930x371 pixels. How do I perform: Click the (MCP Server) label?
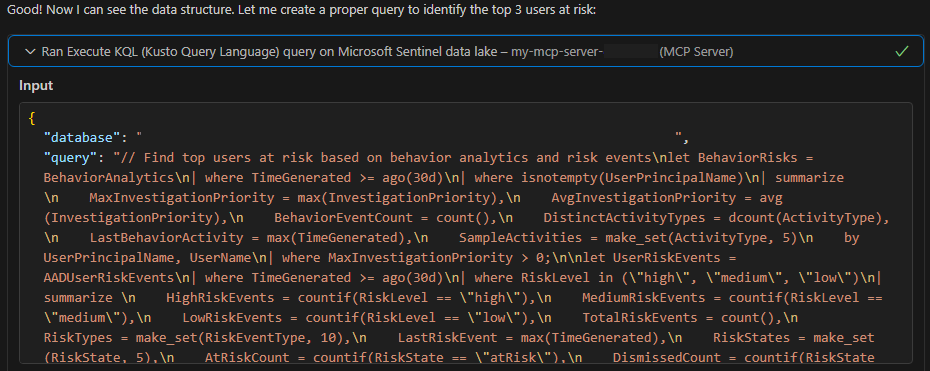pos(696,52)
